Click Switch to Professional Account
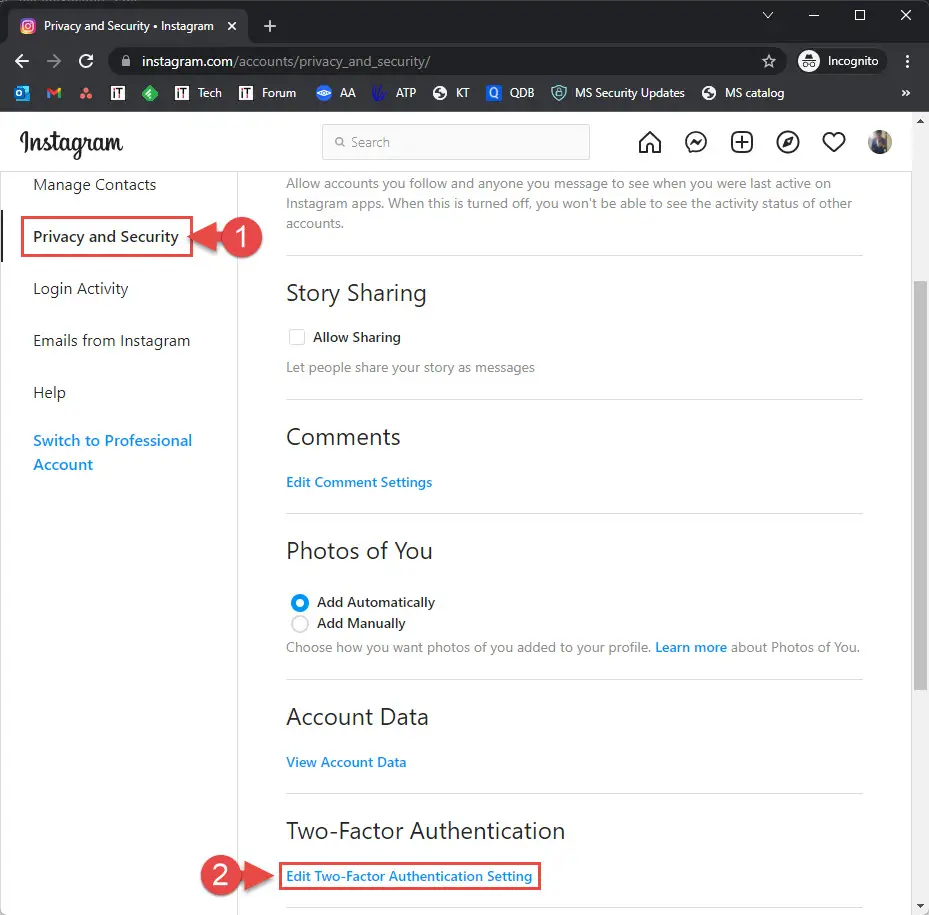 tap(113, 452)
